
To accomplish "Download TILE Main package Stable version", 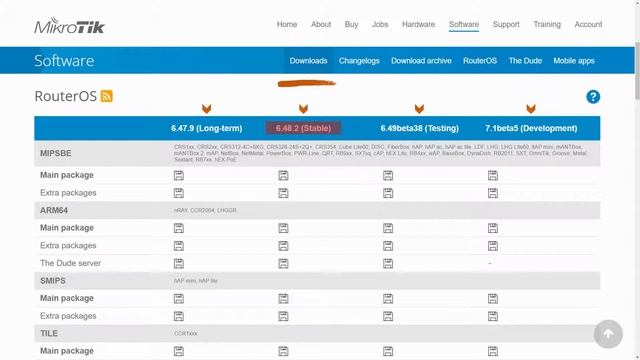I will click(x=283, y=351).
